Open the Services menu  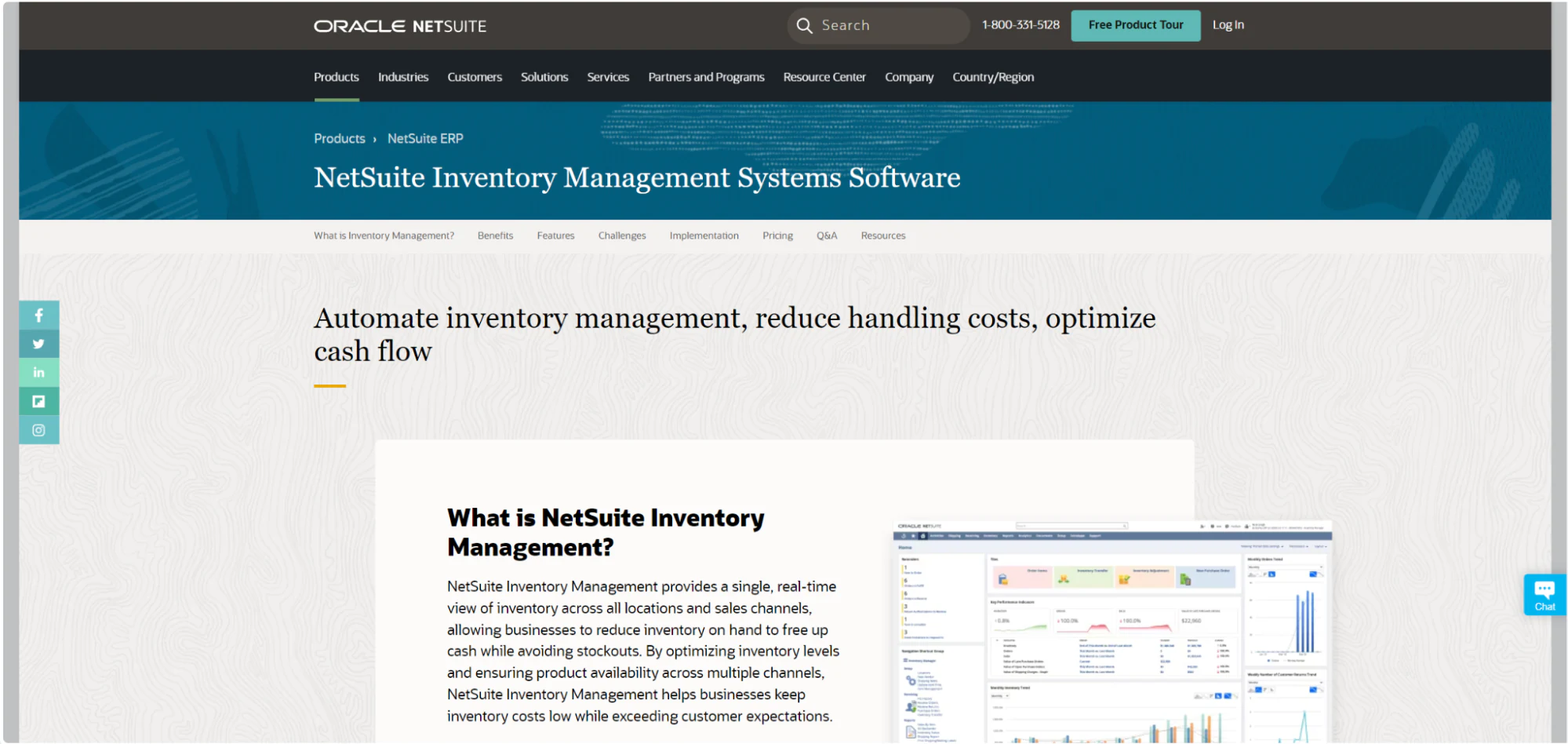[x=608, y=77]
